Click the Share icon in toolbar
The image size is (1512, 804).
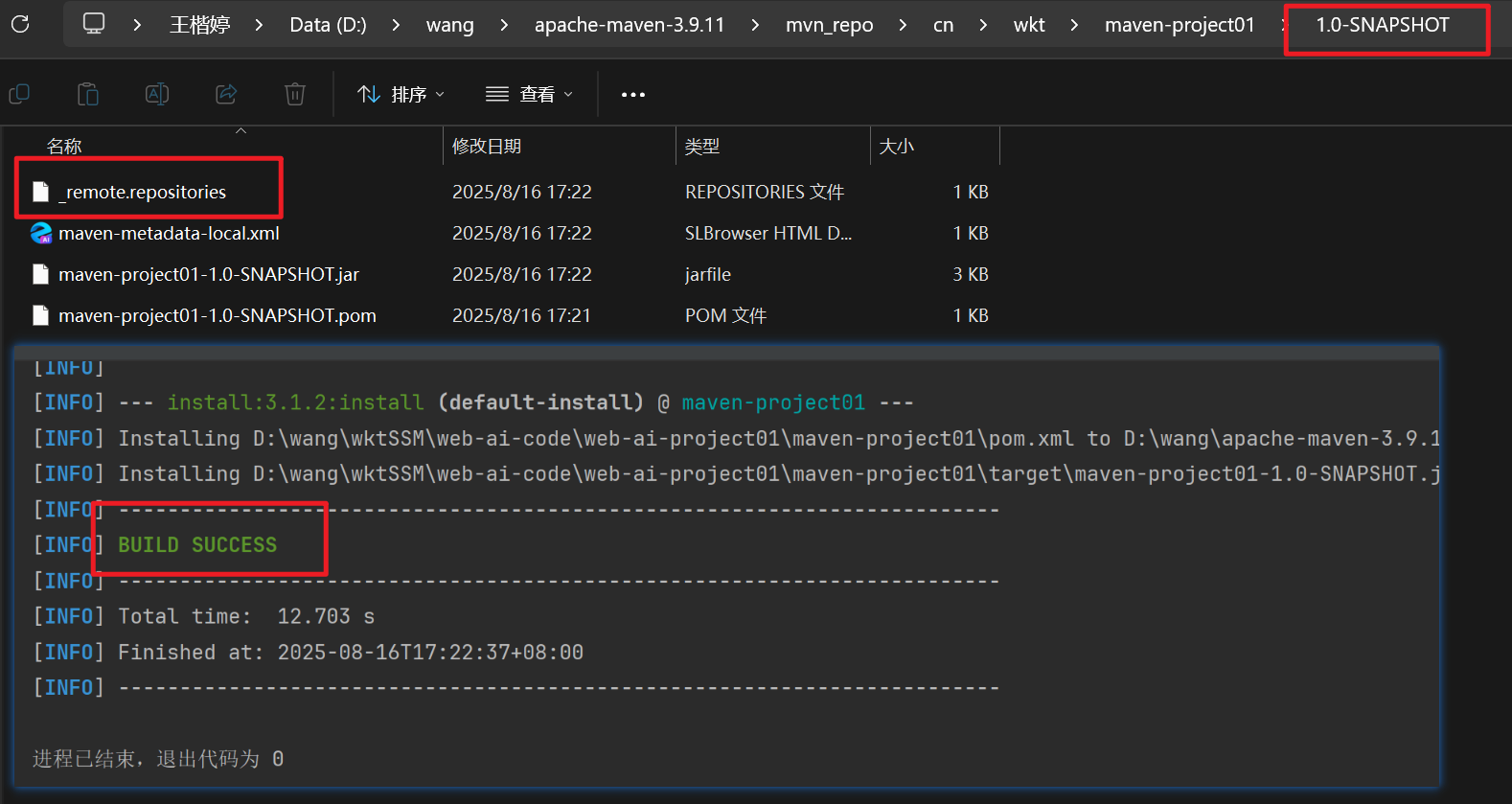click(x=226, y=94)
